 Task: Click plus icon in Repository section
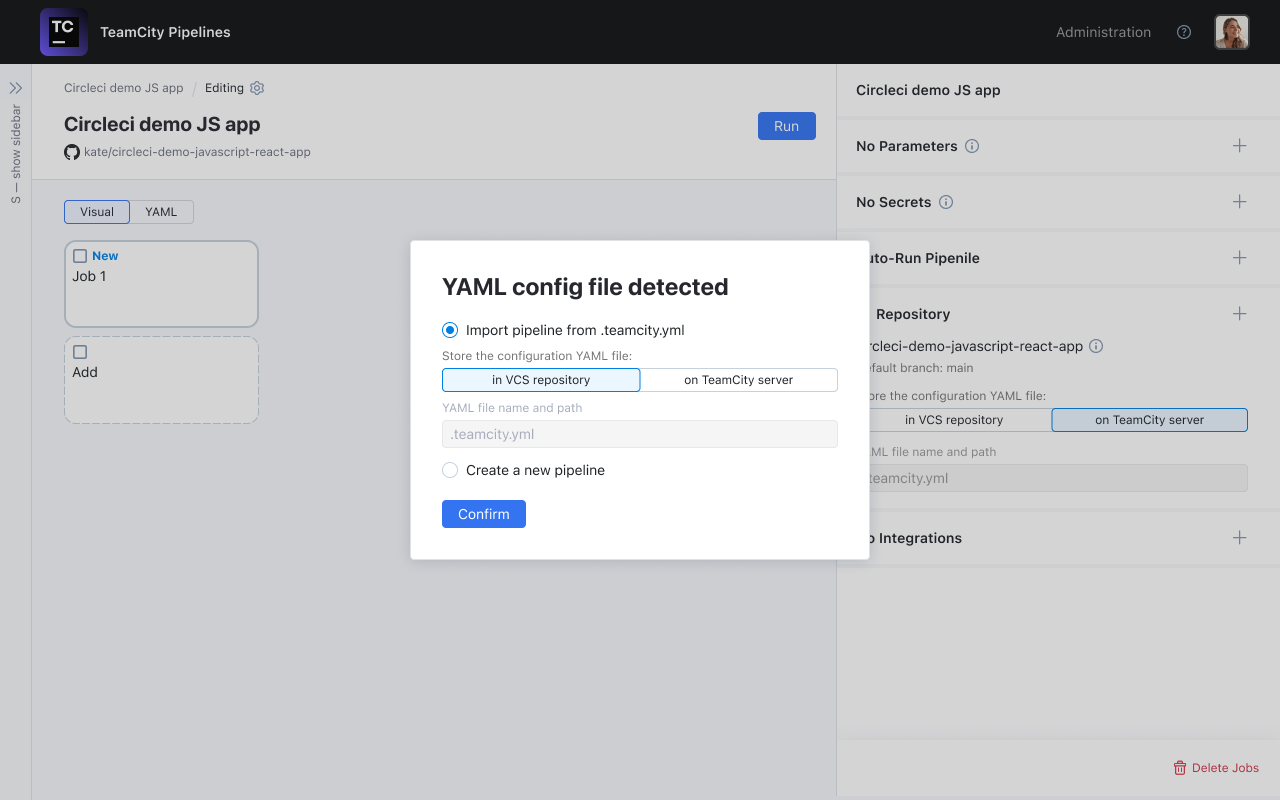[1240, 314]
